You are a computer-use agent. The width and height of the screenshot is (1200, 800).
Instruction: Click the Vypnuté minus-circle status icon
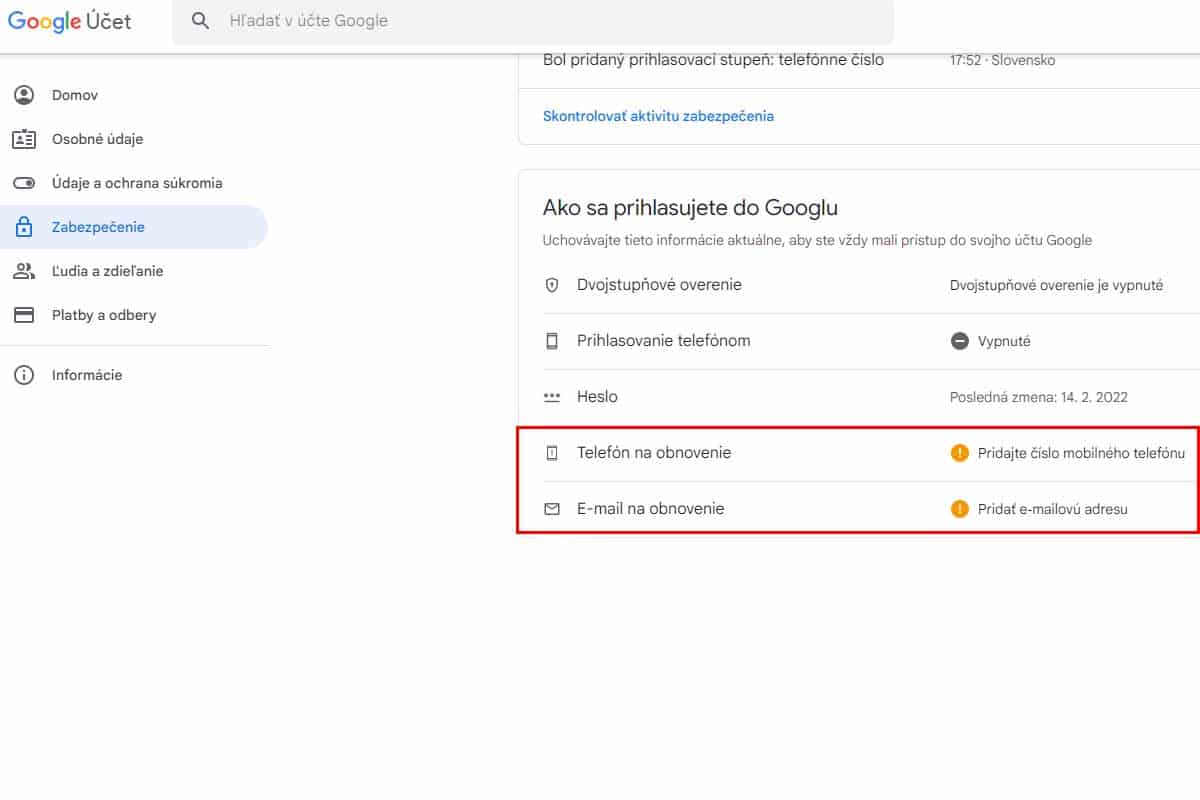point(960,341)
